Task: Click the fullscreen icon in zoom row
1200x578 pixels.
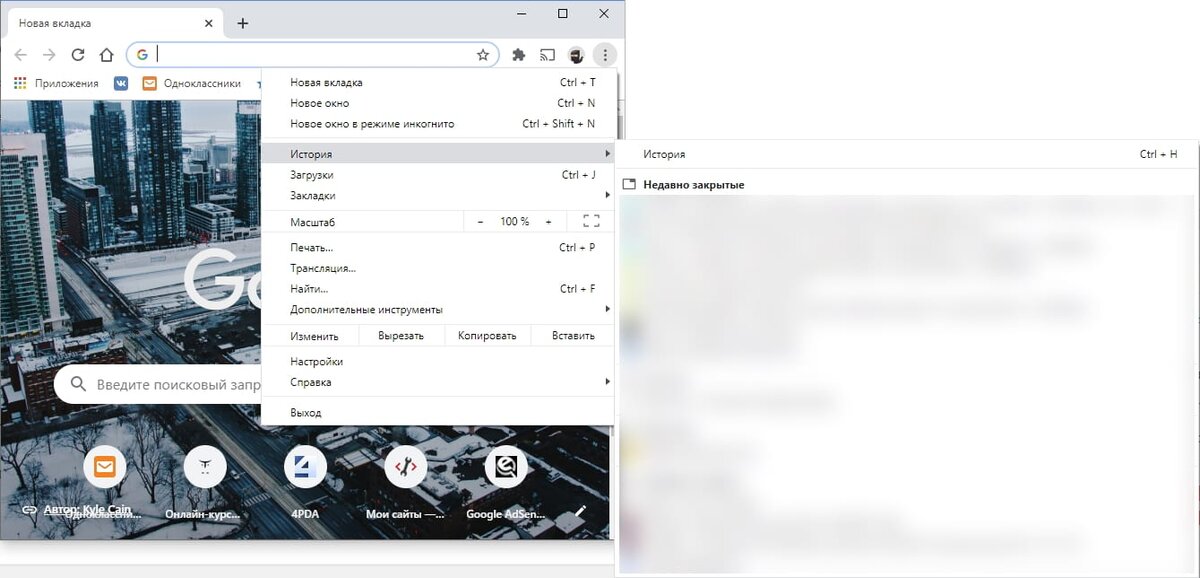Action: pos(590,221)
